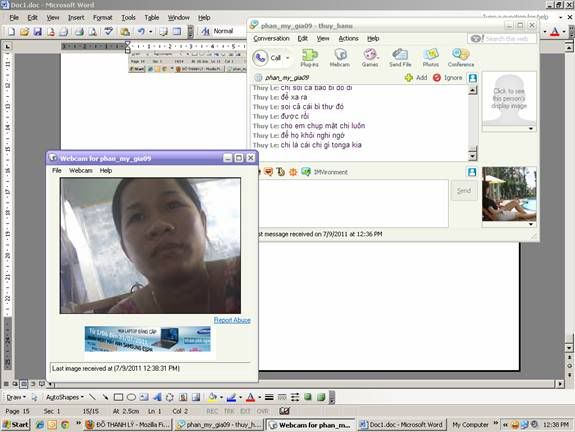
Task: Open the Plug-ins icon in chat window
Action: coord(310,58)
